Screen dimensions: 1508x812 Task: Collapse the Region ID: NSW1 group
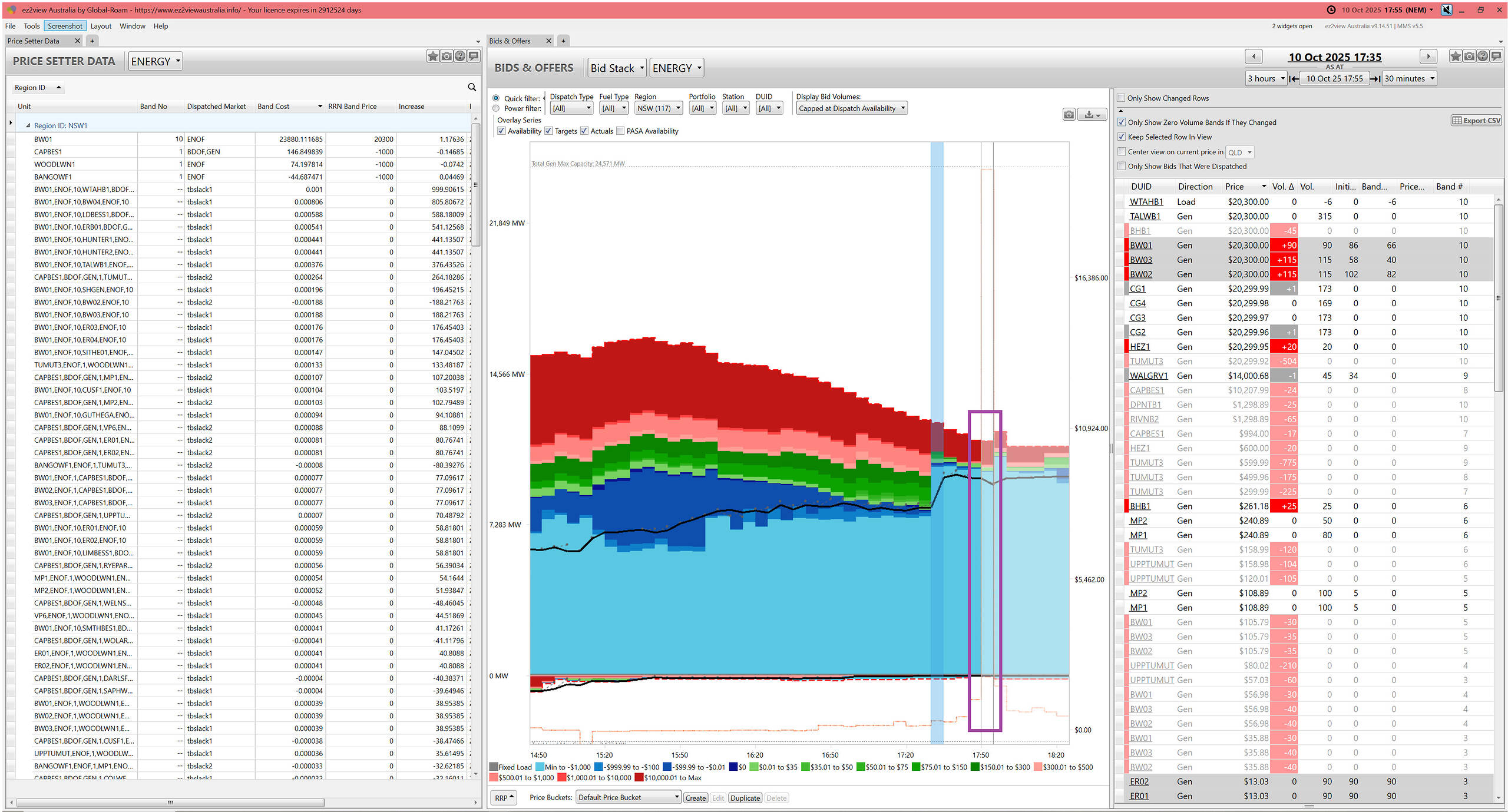[x=28, y=125]
